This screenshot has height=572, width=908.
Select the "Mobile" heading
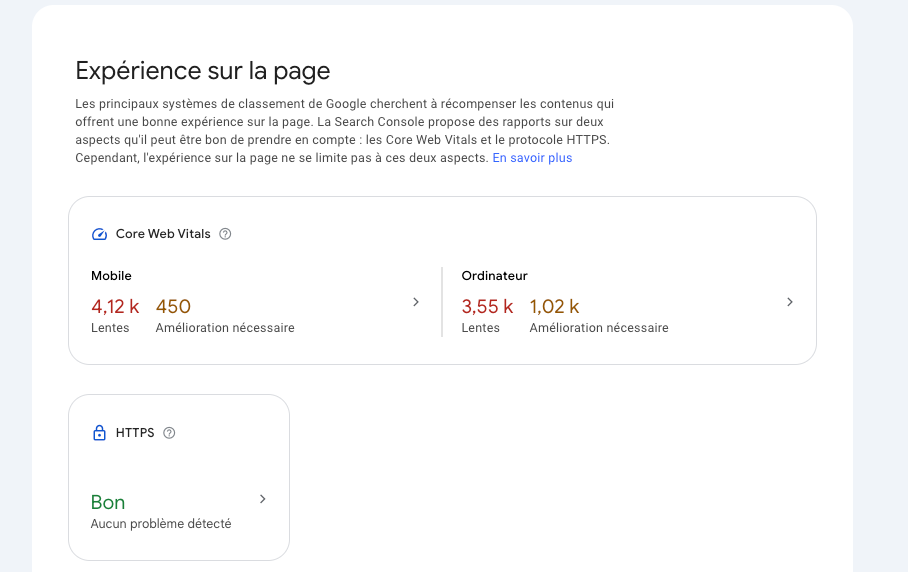[x=111, y=276]
